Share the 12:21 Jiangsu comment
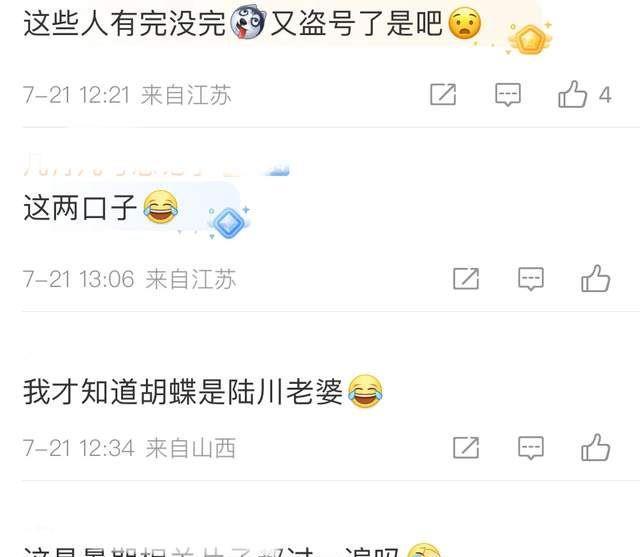Screen dimensions: 640x557 (443, 94)
